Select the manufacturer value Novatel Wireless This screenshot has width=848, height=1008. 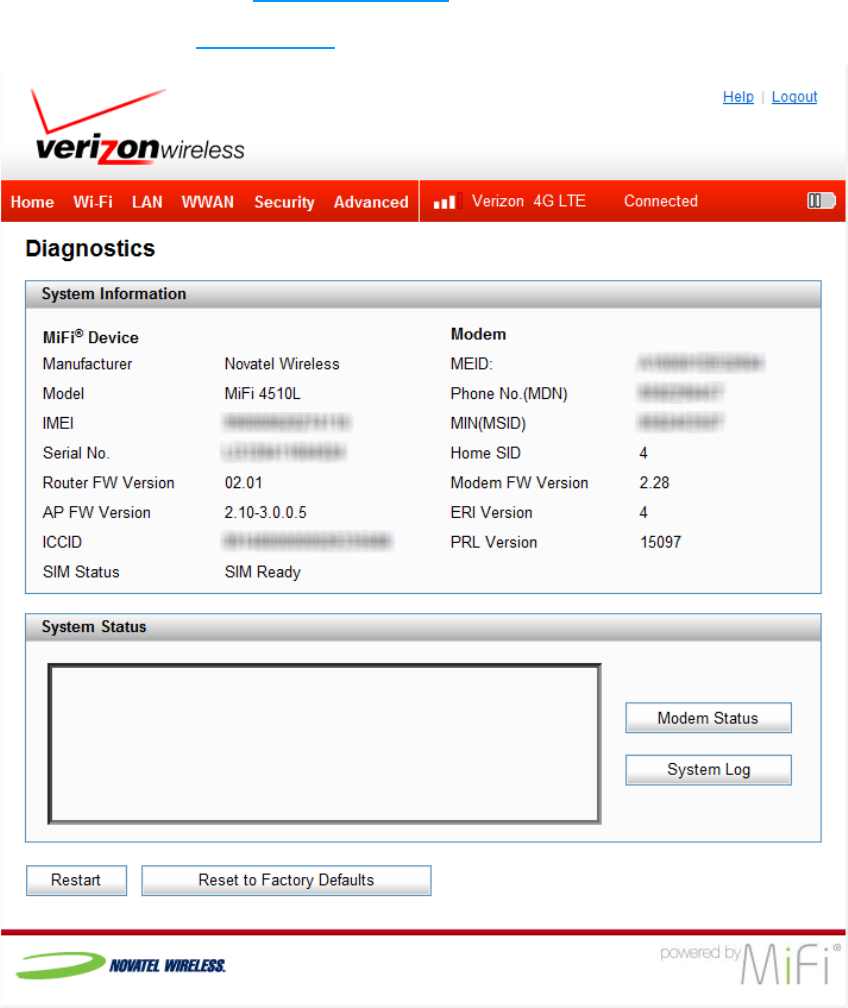(x=282, y=364)
